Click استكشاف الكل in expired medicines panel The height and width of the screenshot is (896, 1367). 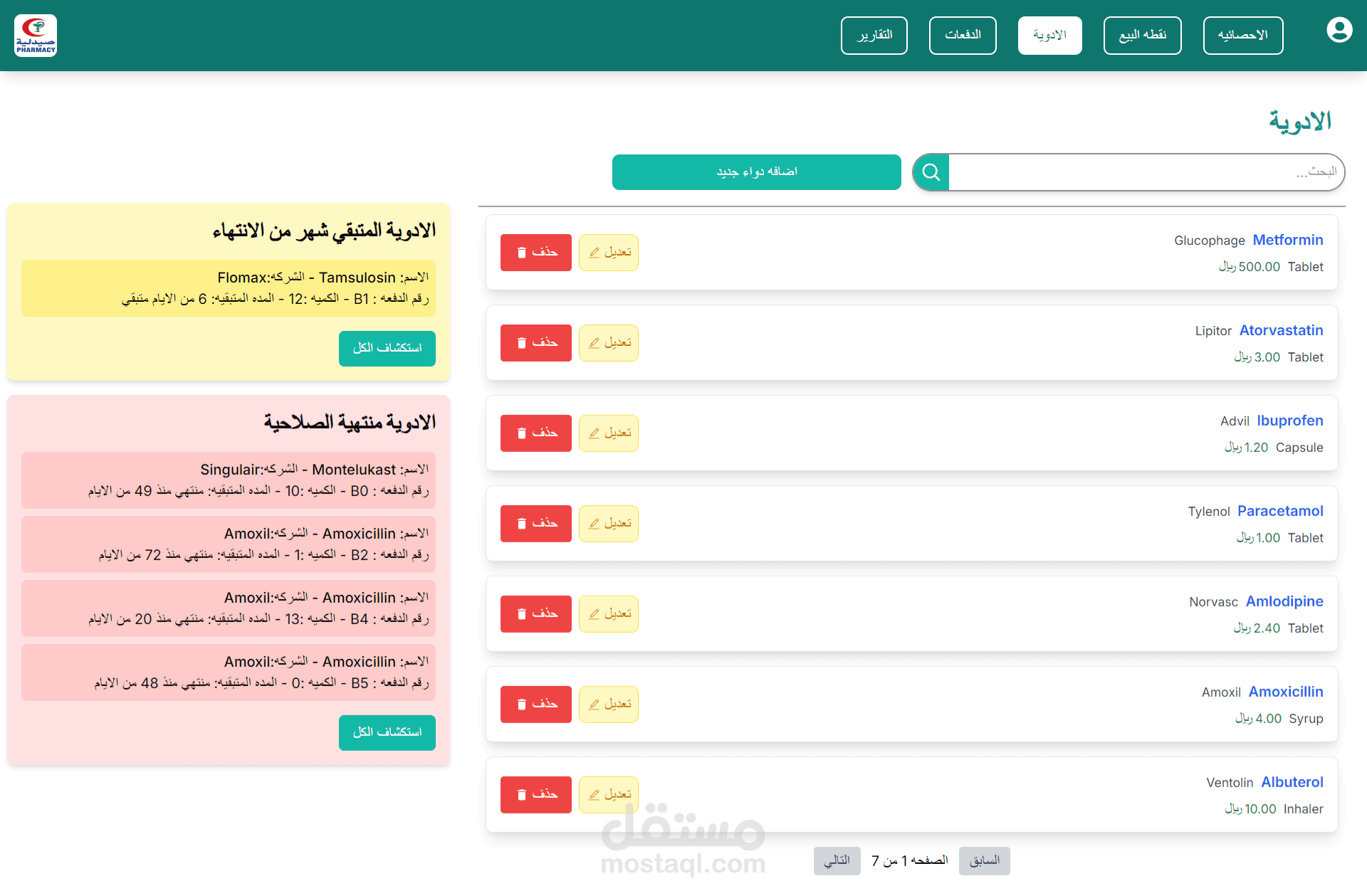point(387,733)
